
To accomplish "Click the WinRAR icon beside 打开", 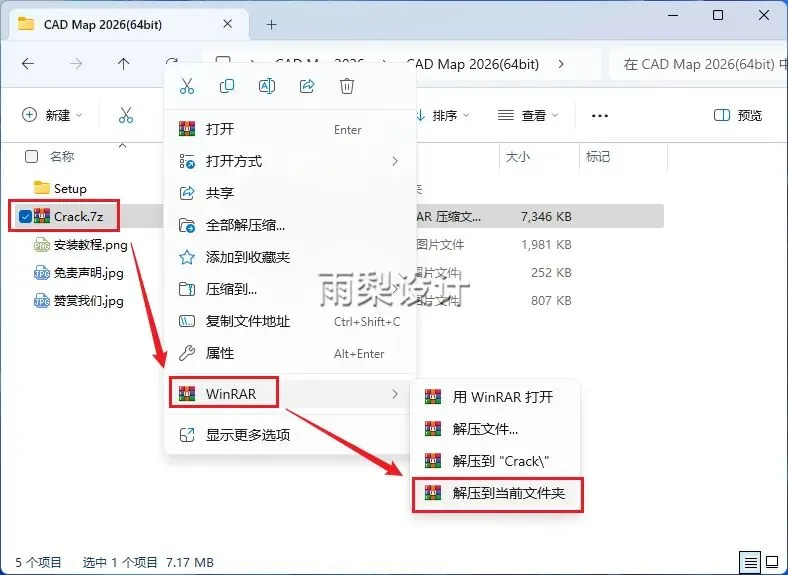I will coord(187,129).
